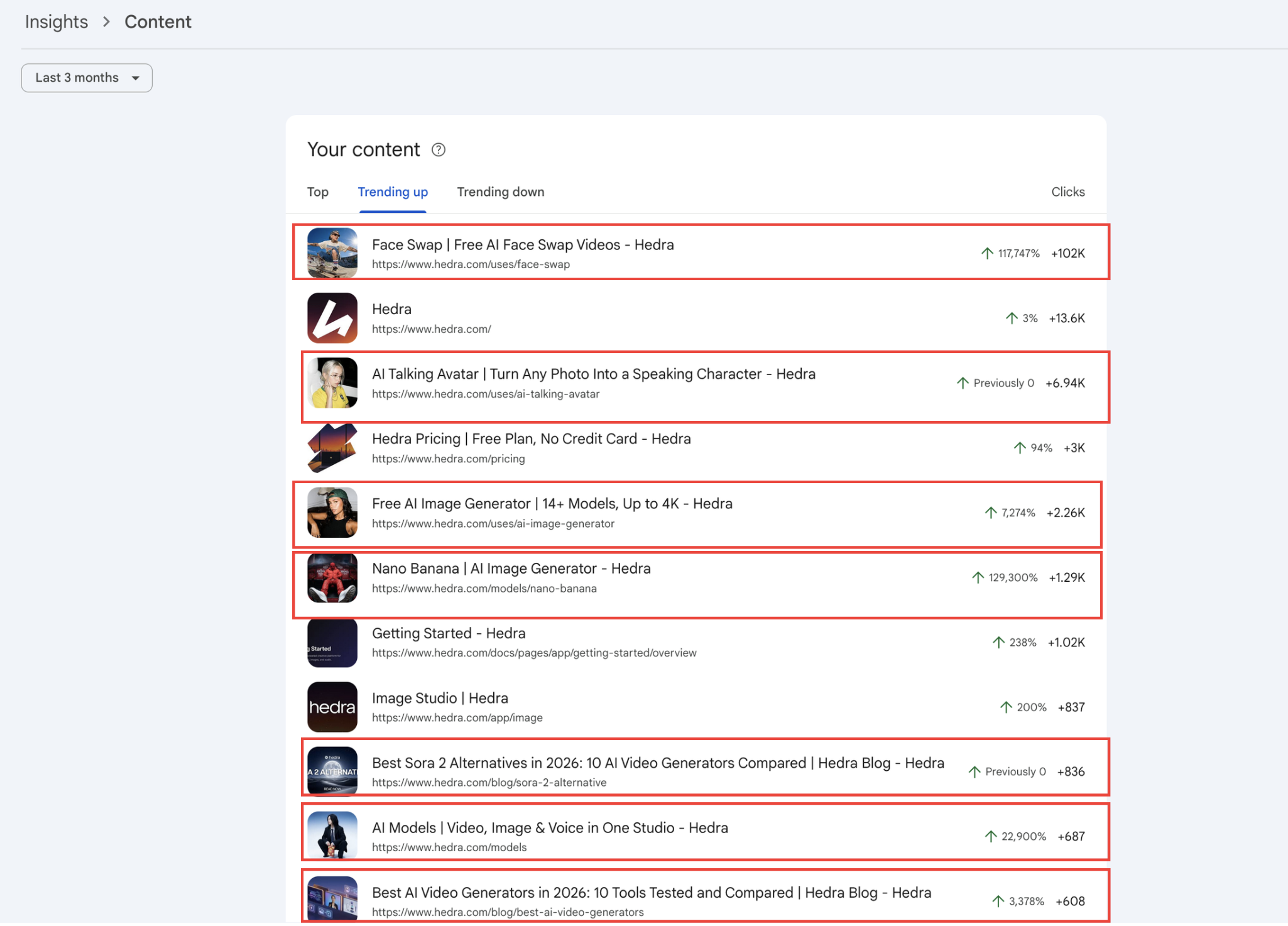Click the +837 clicks value
1288x926 pixels.
[x=1071, y=707]
